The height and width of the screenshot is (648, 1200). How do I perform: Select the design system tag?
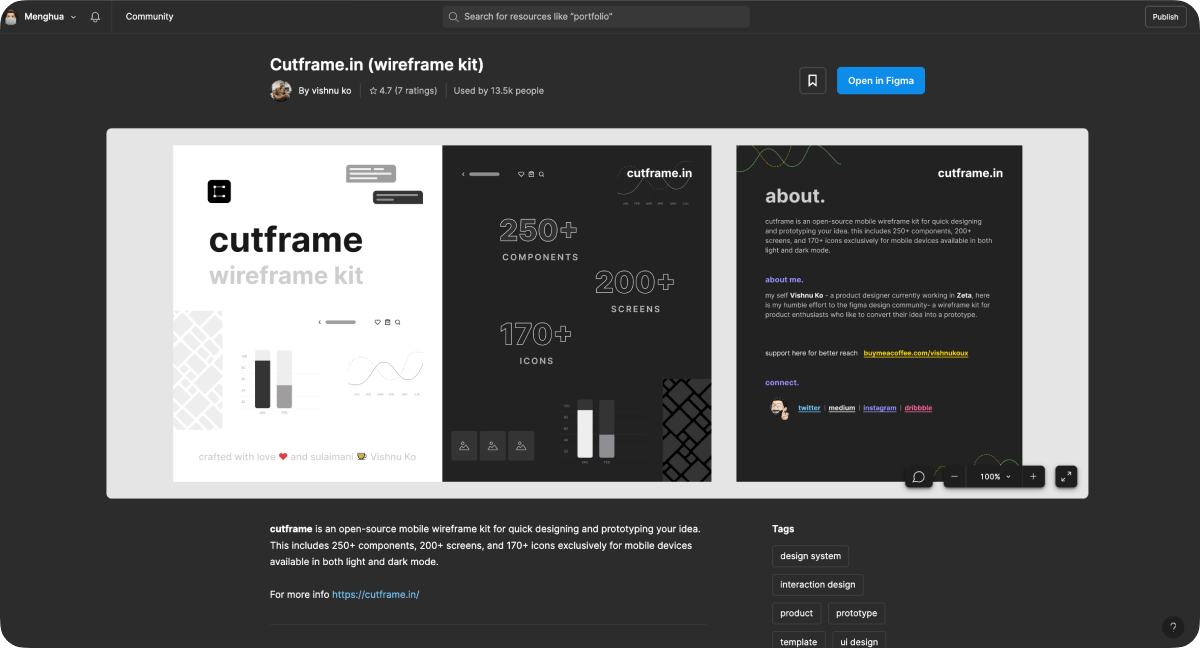click(810, 556)
